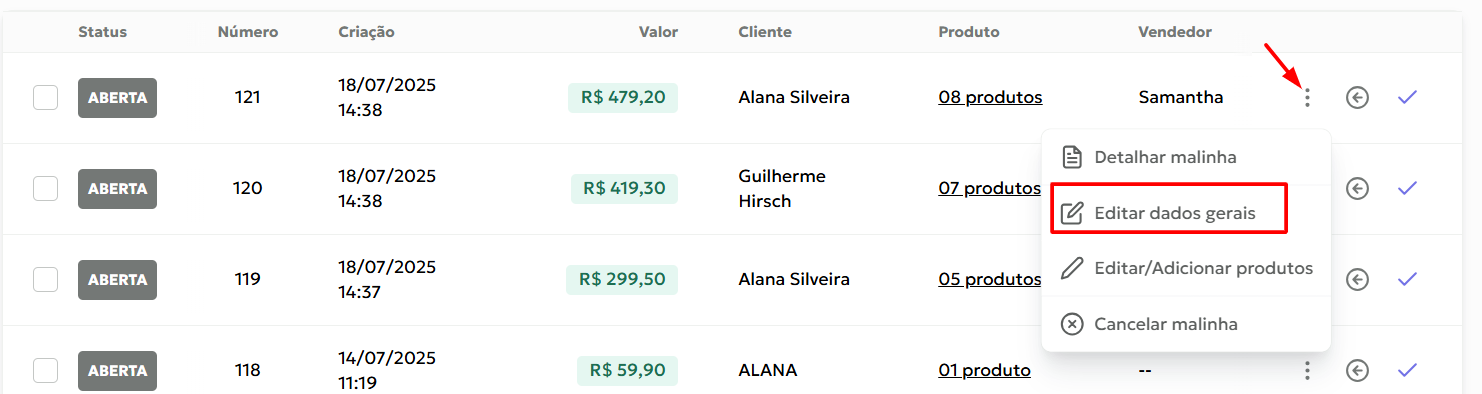Open three-dot menu for order 118
Screen dimensions: 1482x394
click(x=1307, y=370)
